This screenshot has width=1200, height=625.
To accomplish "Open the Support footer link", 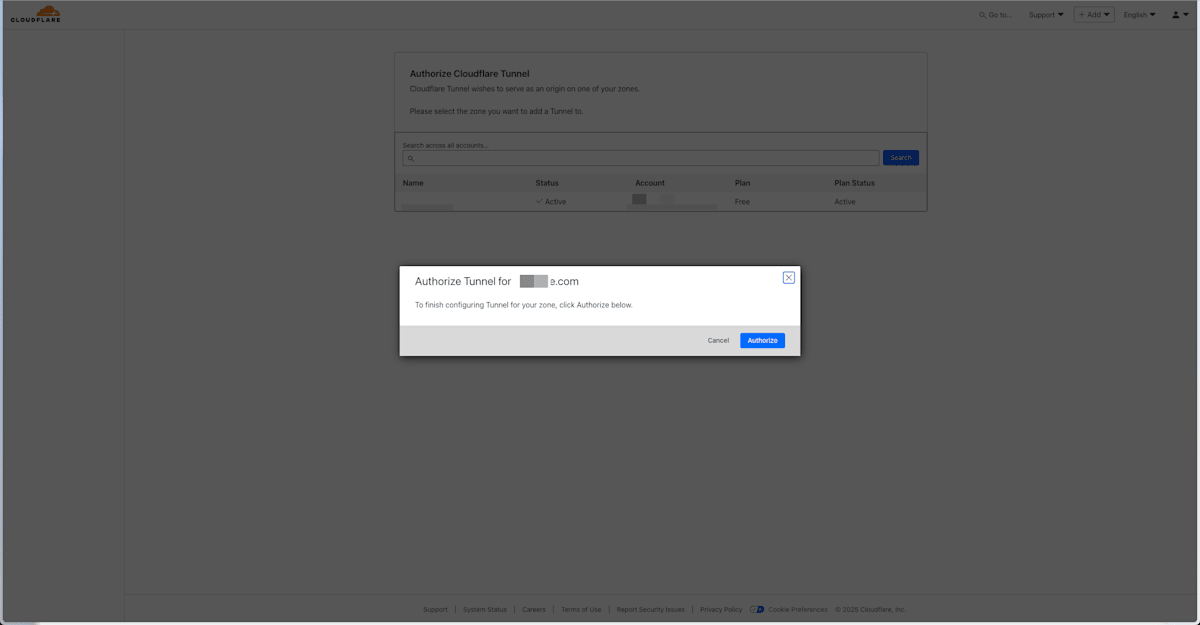I will point(435,609).
